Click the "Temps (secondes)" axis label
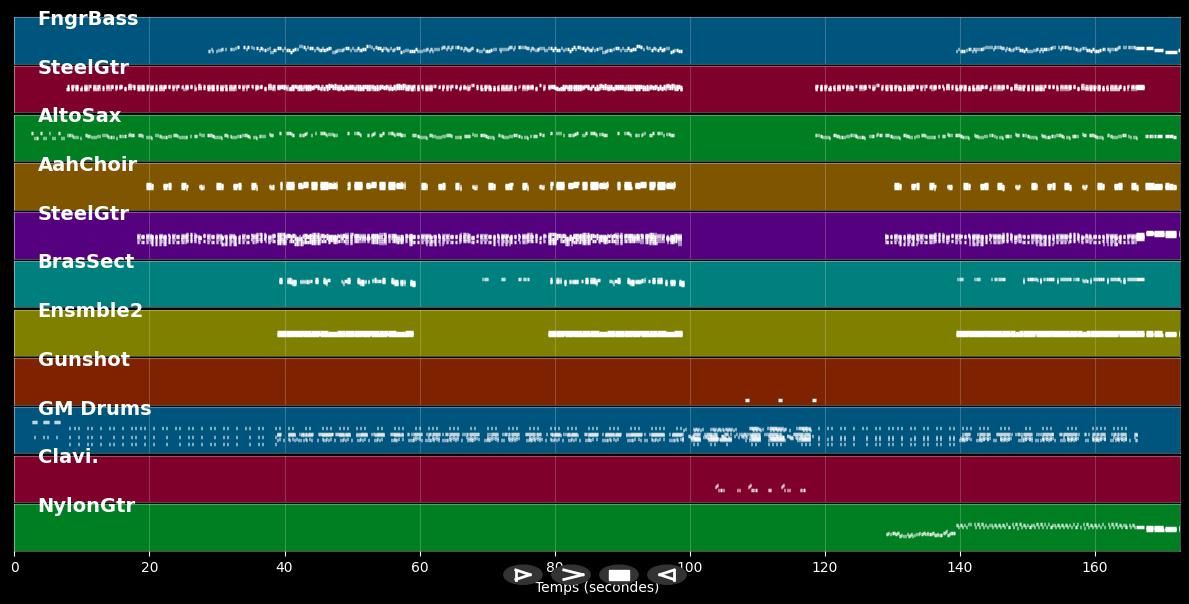1189x604 pixels. click(x=597, y=588)
